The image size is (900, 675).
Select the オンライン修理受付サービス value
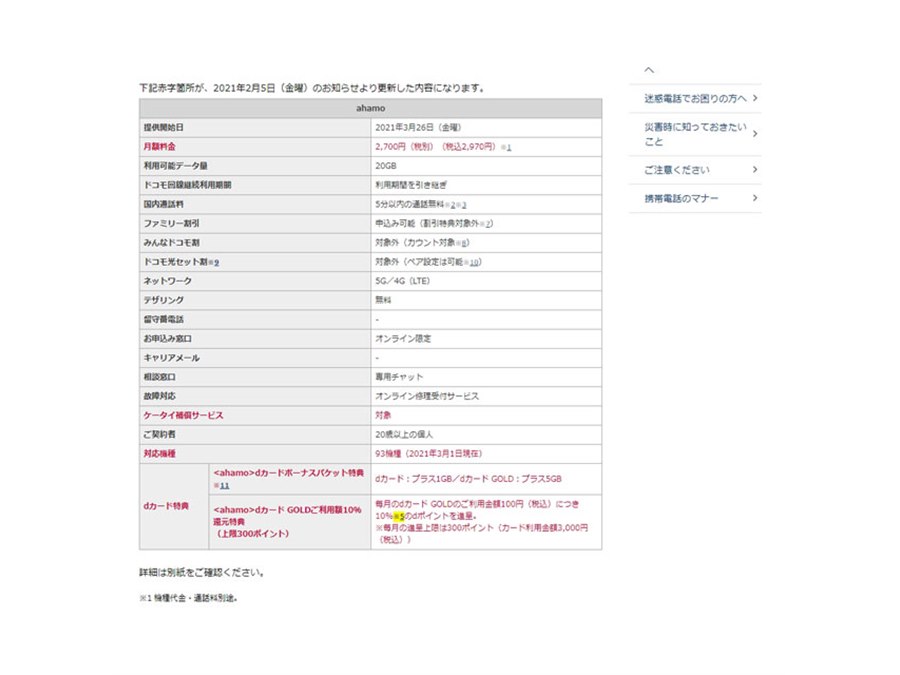427,396
